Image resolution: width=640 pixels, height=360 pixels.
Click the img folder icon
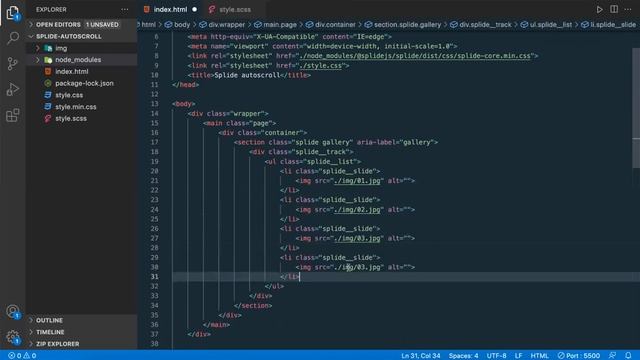coord(48,48)
